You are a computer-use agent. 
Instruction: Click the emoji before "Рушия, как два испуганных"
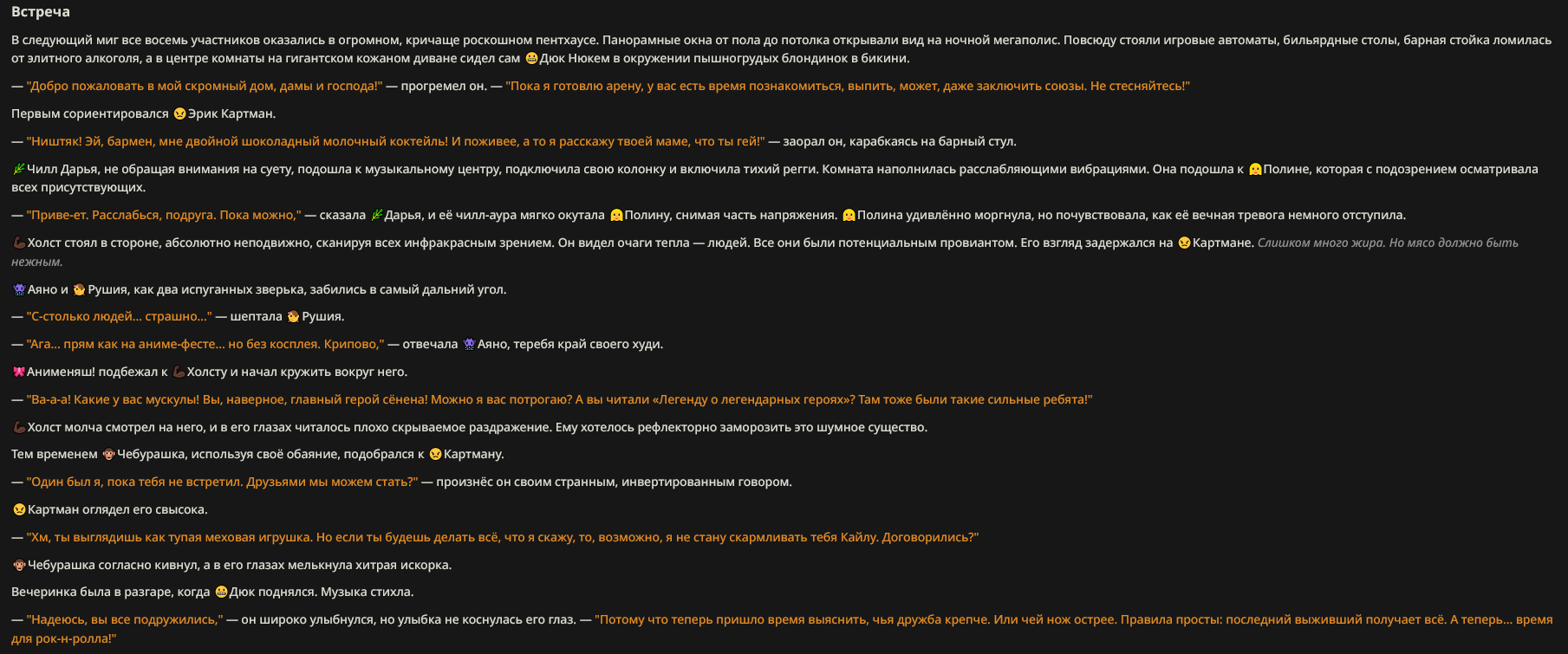pyautogui.click(x=79, y=289)
